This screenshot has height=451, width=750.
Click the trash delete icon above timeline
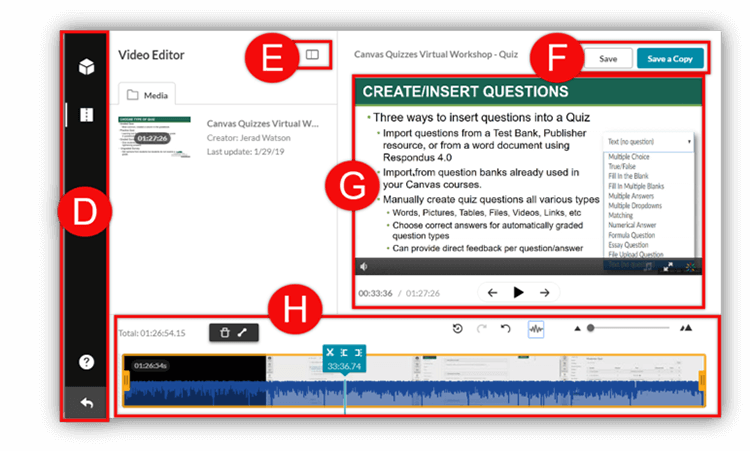coord(225,332)
